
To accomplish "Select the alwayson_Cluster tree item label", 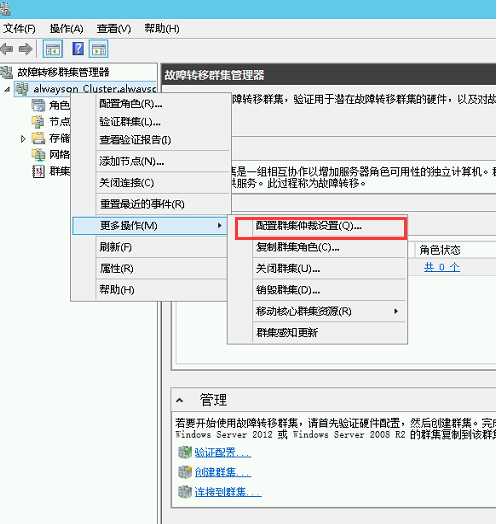I will coord(95,89).
